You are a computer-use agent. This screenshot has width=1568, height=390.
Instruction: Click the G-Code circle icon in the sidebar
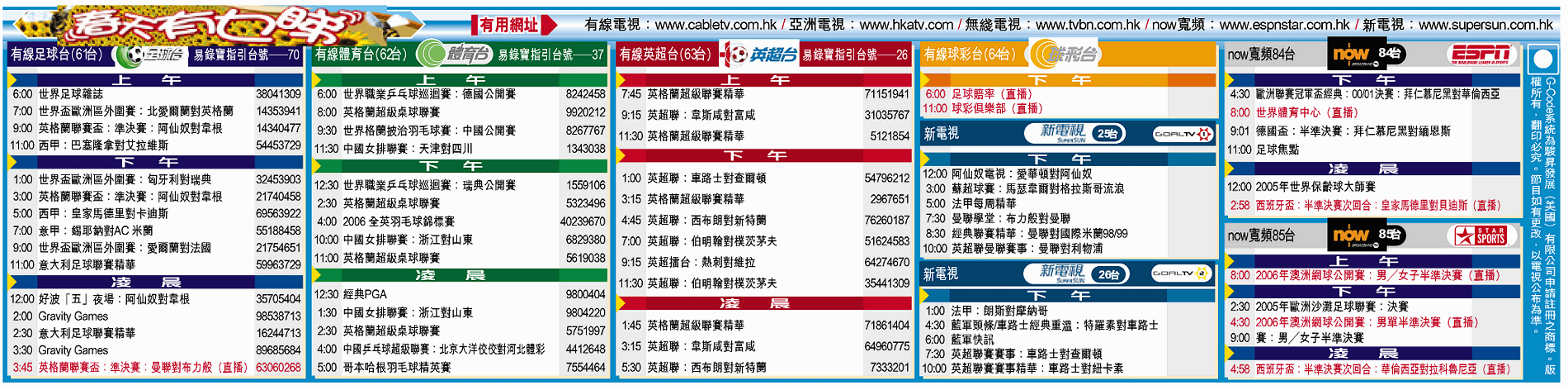1542,60
